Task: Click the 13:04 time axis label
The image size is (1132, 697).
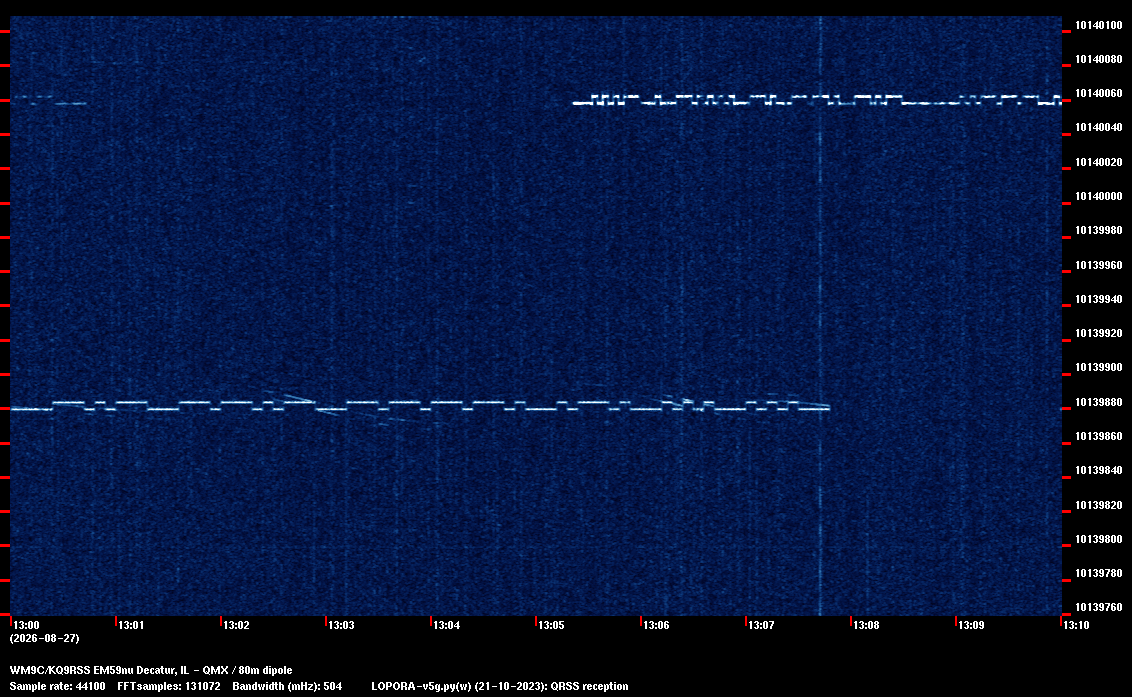Action: [446, 625]
